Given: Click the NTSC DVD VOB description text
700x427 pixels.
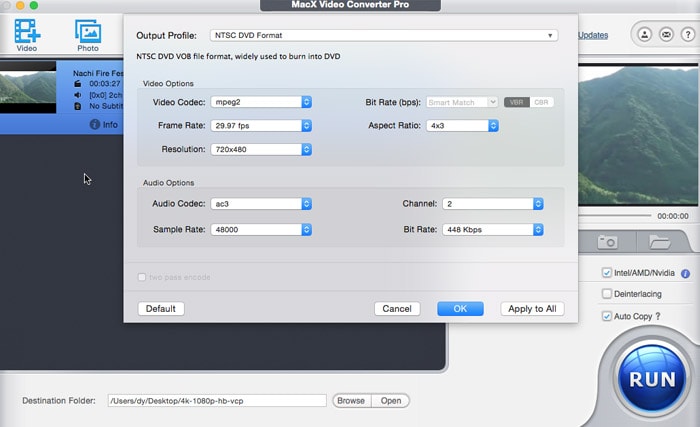Looking at the screenshot, I should click(x=238, y=56).
